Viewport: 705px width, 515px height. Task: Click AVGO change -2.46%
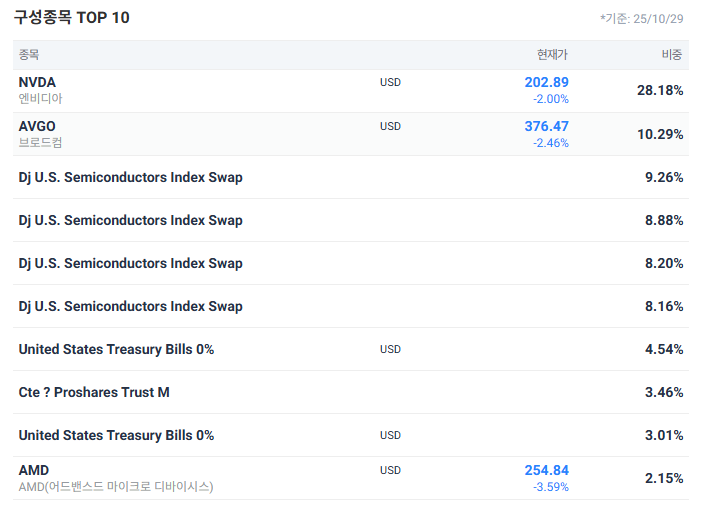coord(551,143)
